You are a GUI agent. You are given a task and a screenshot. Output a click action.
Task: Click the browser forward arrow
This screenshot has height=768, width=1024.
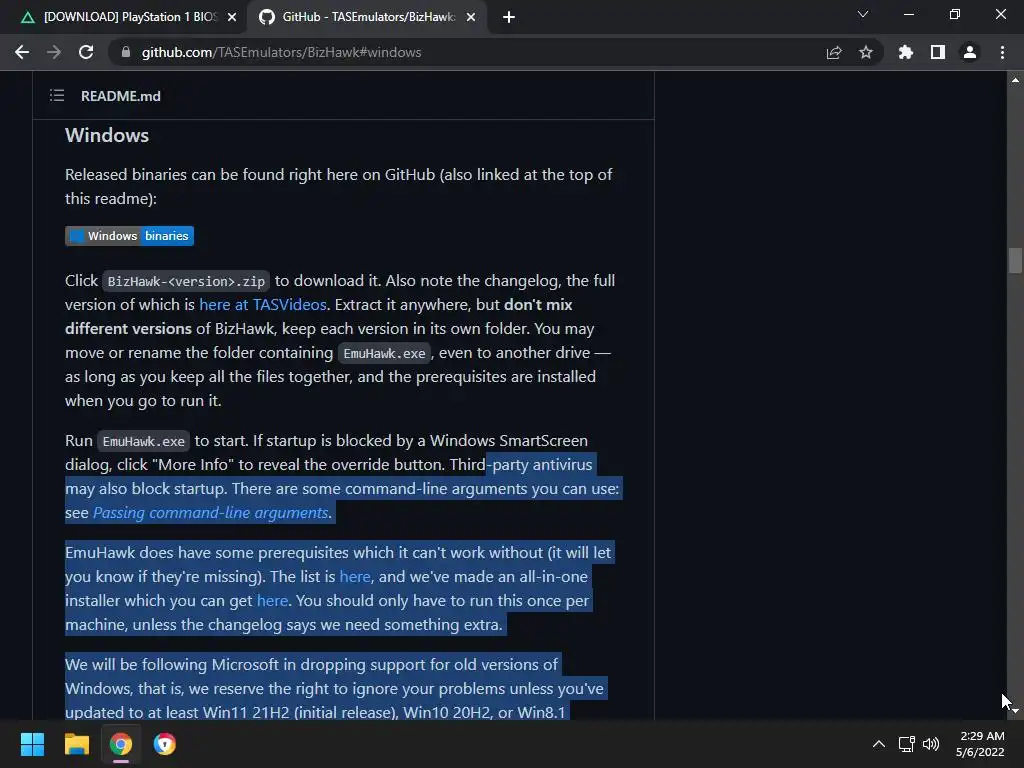(x=54, y=52)
